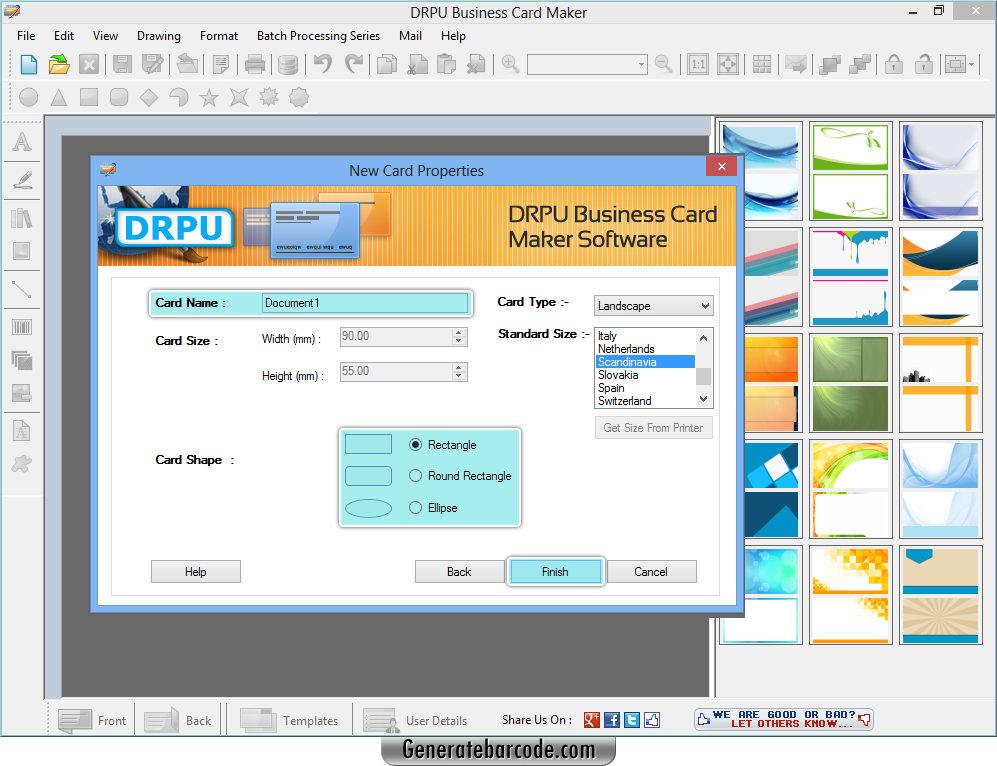Click the Standard Size list scroll-up arrow
This screenshot has width=997, height=766.
(703, 338)
